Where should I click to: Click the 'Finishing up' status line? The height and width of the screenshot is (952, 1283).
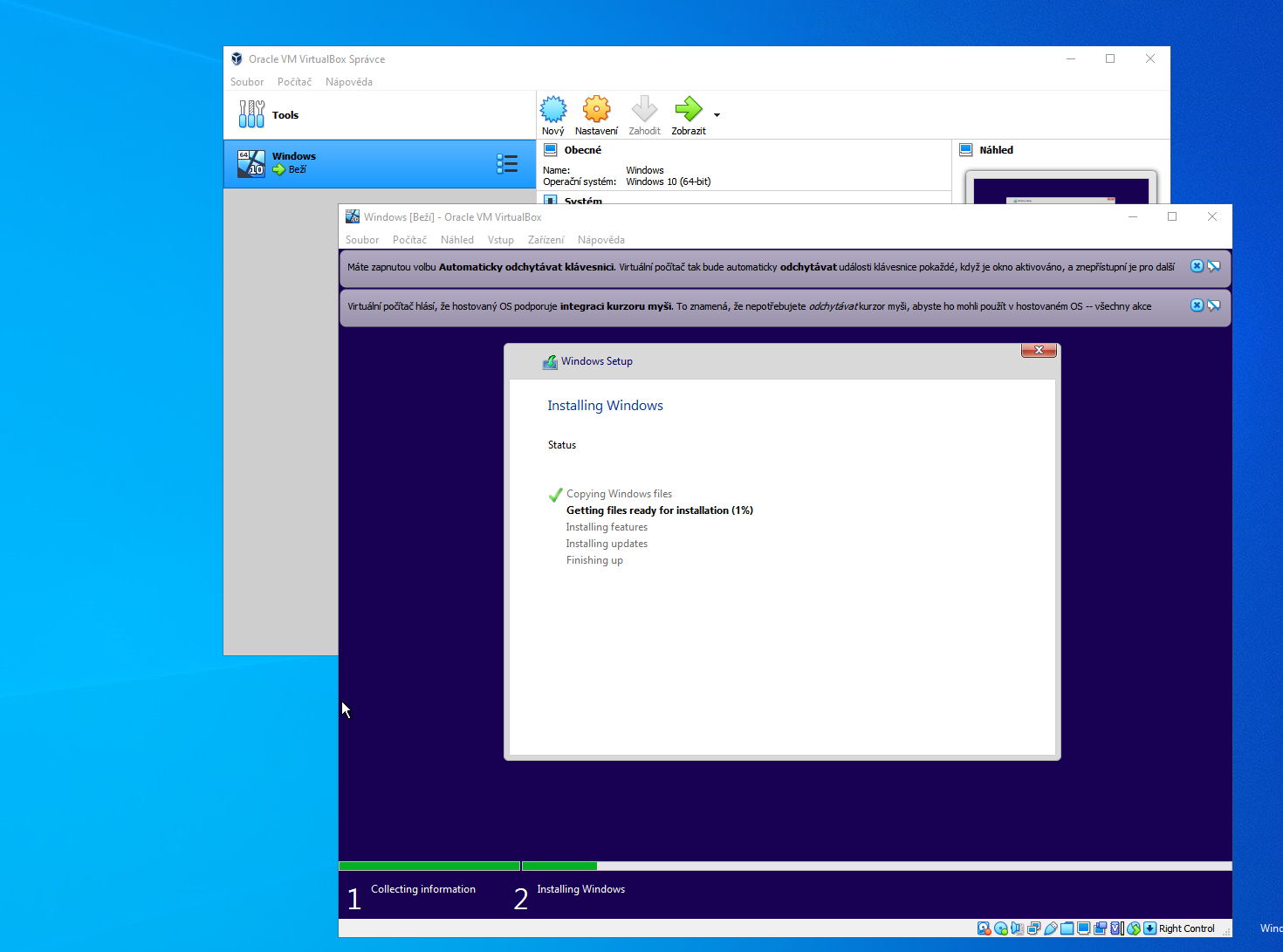(594, 560)
